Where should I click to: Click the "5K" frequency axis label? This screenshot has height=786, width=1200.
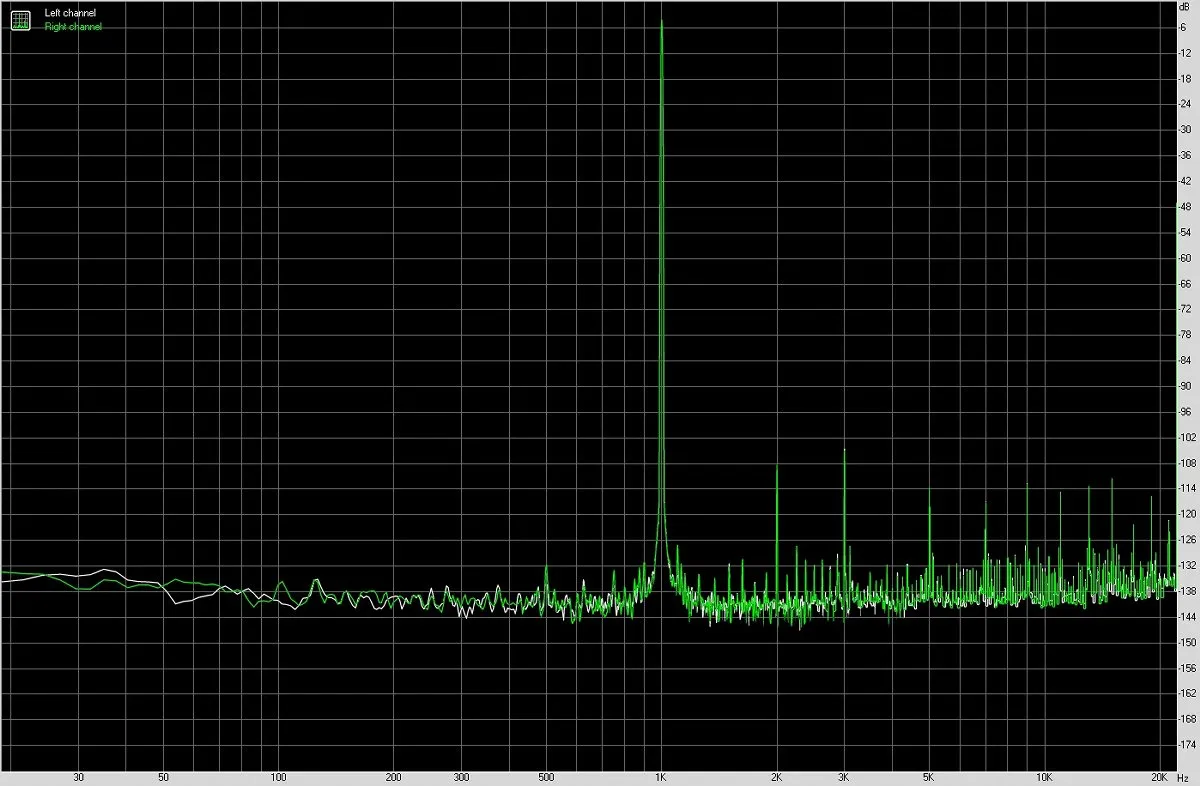pos(929,778)
